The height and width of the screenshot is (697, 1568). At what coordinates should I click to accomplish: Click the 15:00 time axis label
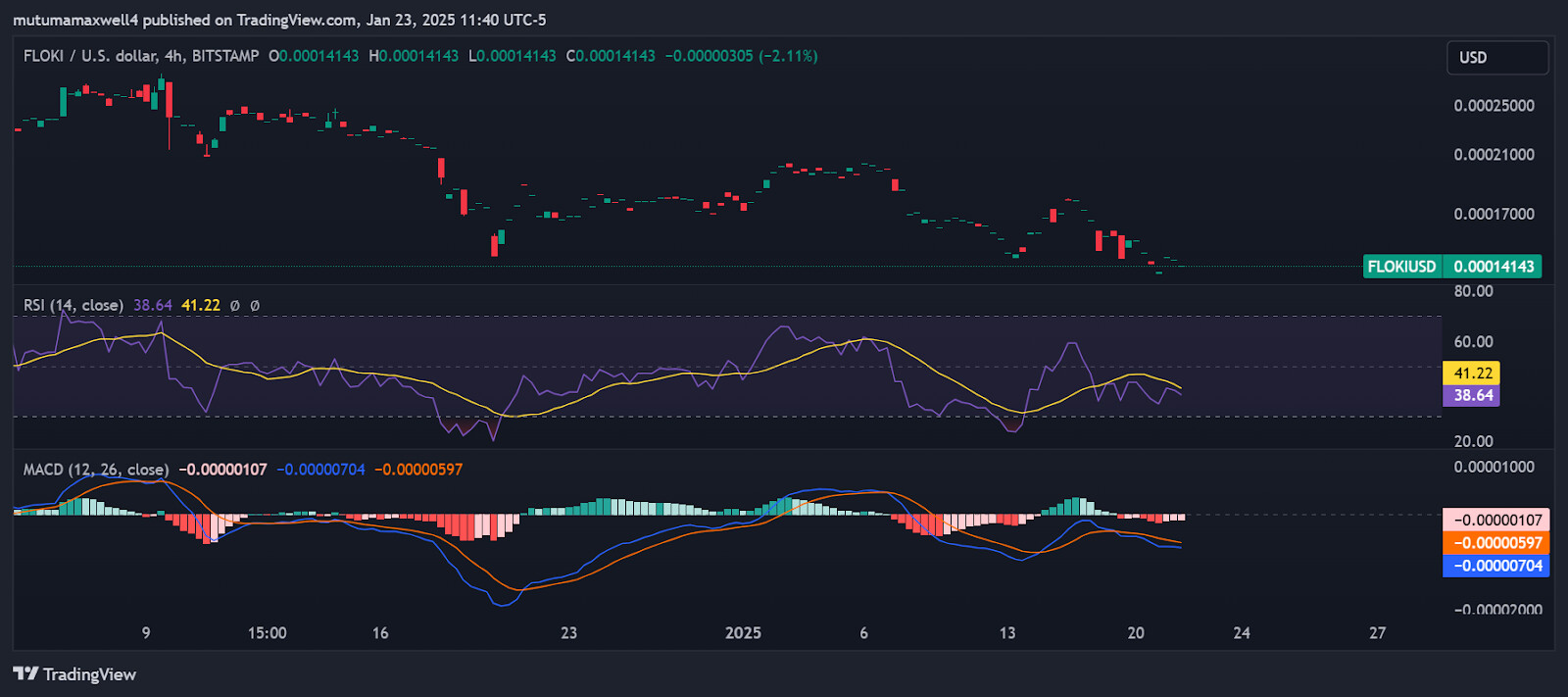[x=268, y=633]
